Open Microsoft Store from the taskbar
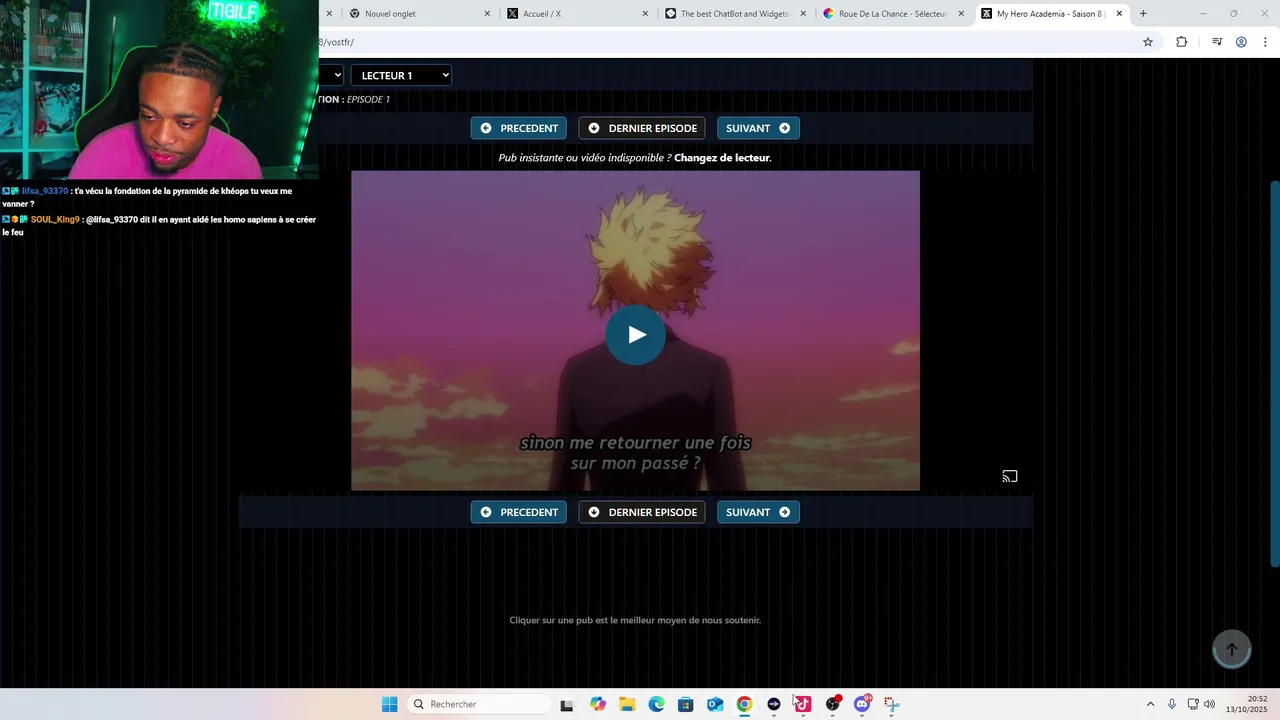 [685, 704]
